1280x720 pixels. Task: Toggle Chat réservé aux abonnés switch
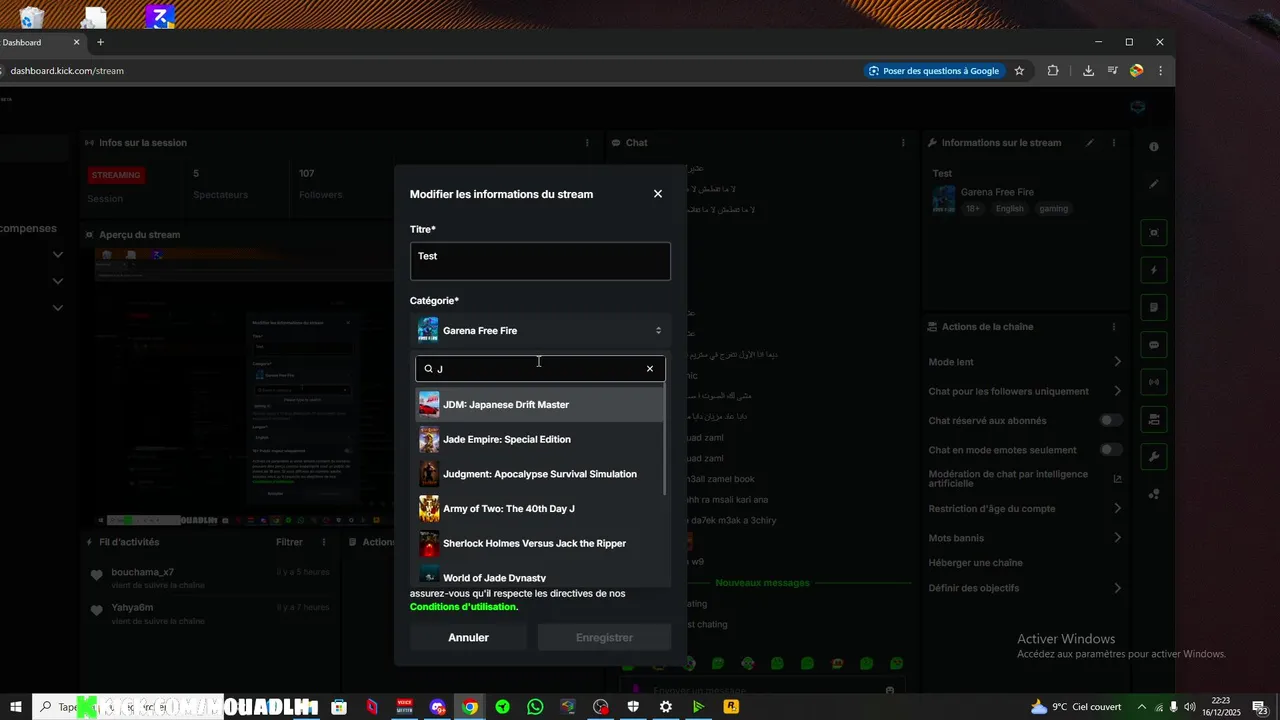(x=1111, y=421)
